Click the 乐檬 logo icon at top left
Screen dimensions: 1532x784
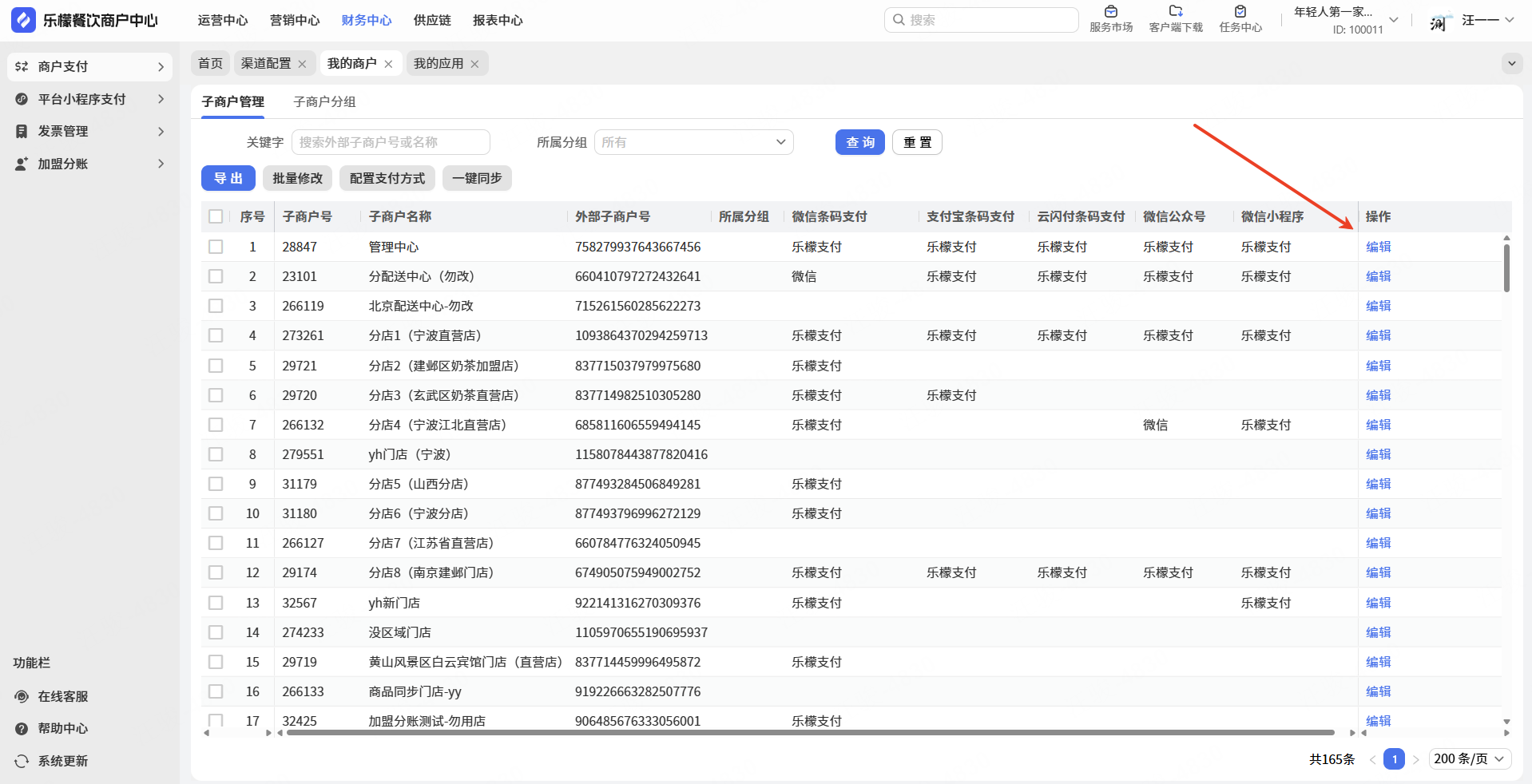(23, 20)
